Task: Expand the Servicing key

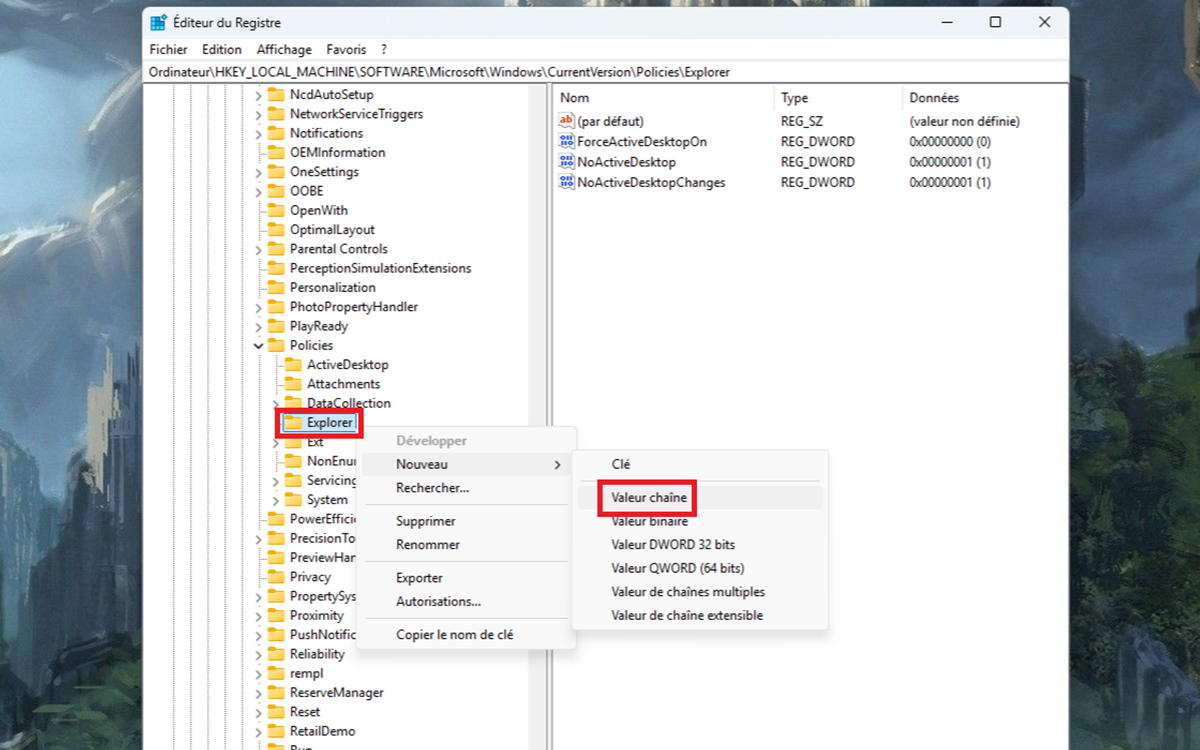Action: (275, 481)
